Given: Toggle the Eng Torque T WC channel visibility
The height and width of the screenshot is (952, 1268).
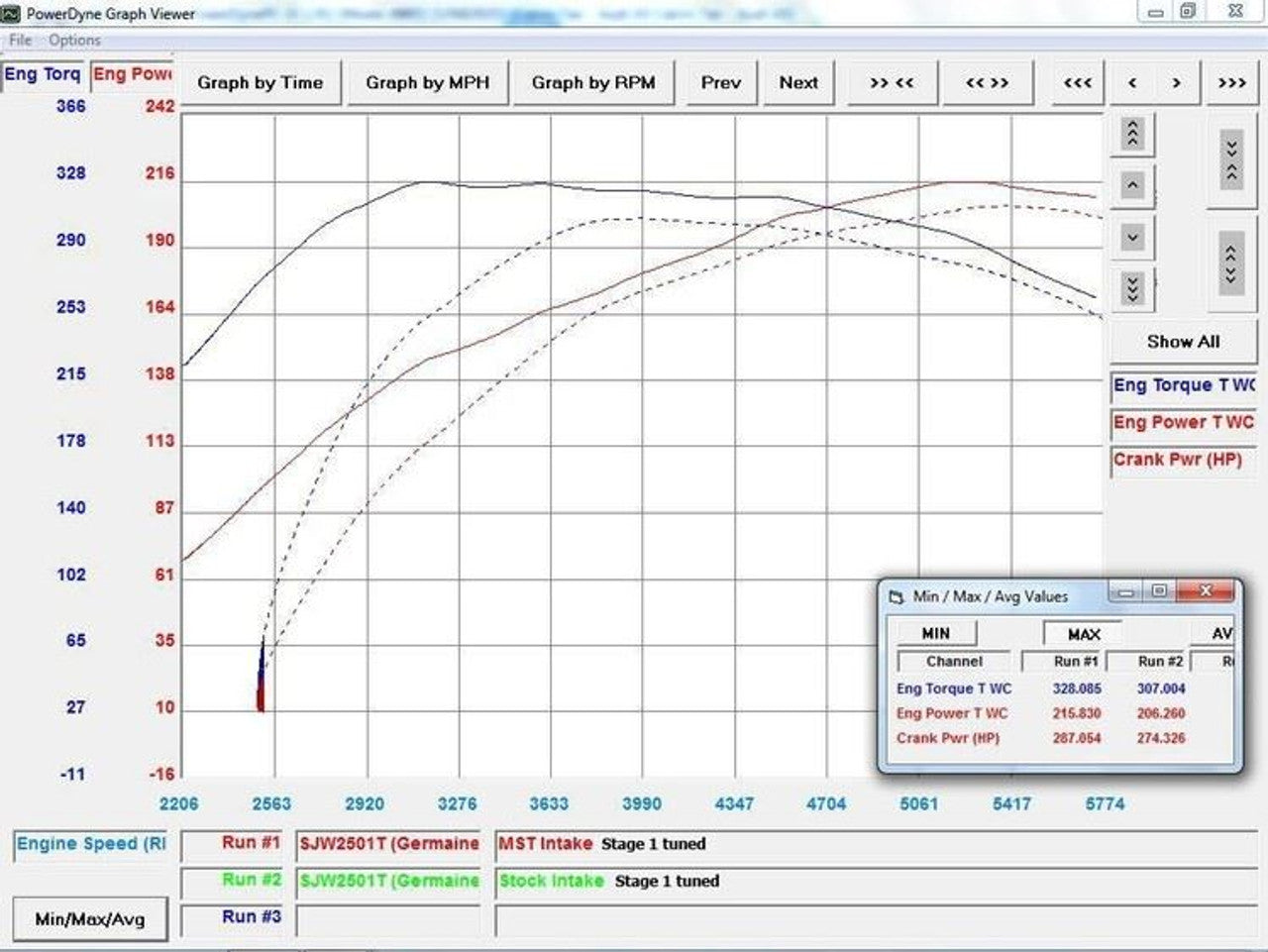Looking at the screenshot, I should (x=1182, y=385).
